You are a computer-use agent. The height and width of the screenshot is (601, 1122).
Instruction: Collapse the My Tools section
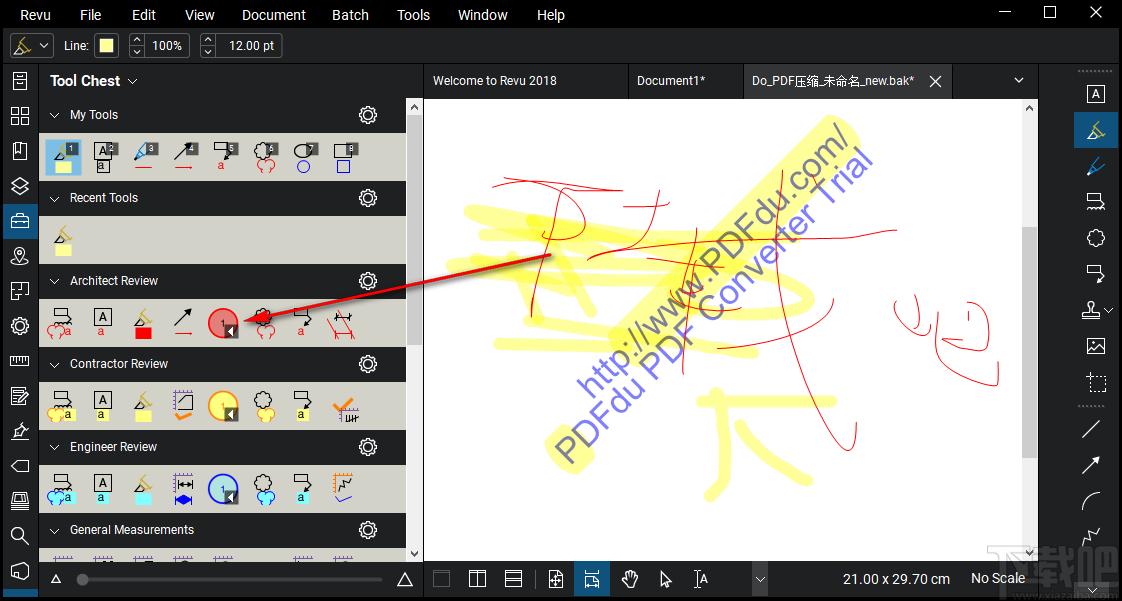pyautogui.click(x=54, y=115)
